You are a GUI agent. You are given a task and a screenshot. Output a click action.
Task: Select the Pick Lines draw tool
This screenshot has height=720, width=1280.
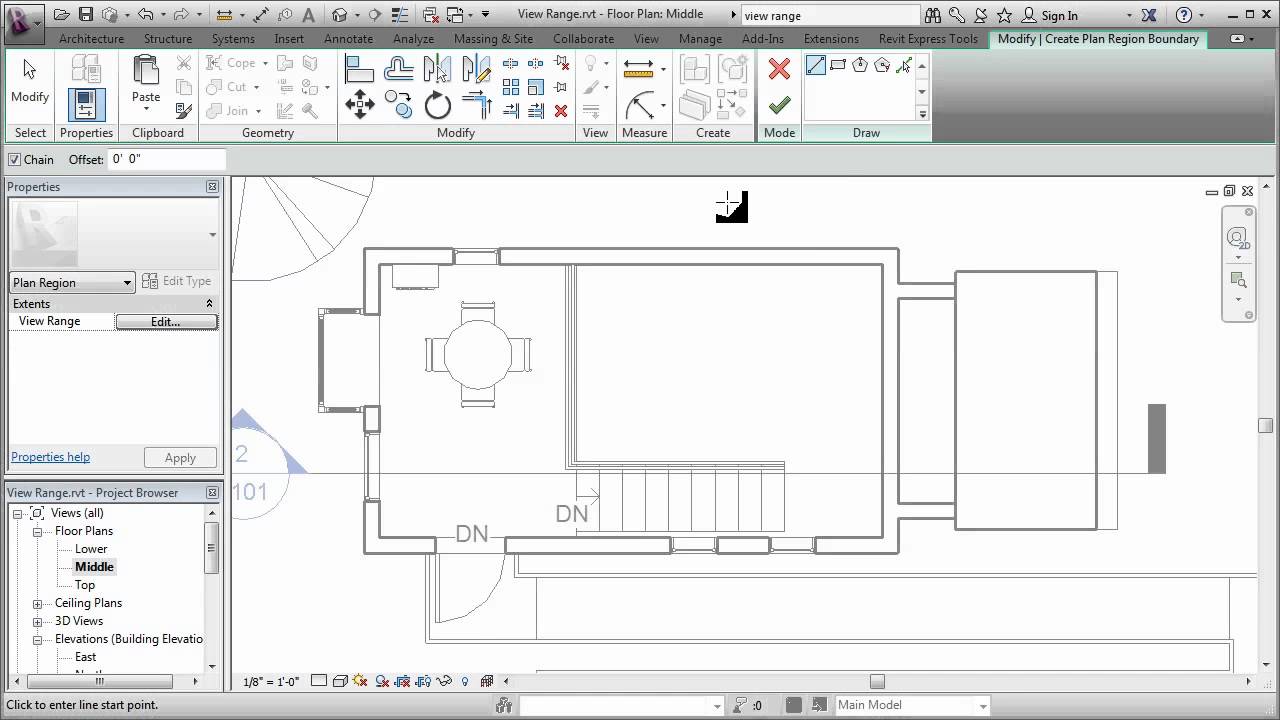click(904, 66)
